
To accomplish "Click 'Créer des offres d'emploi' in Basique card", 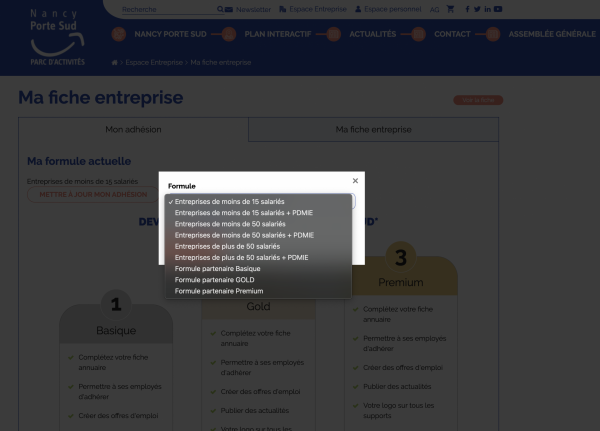I will click(118, 416).
